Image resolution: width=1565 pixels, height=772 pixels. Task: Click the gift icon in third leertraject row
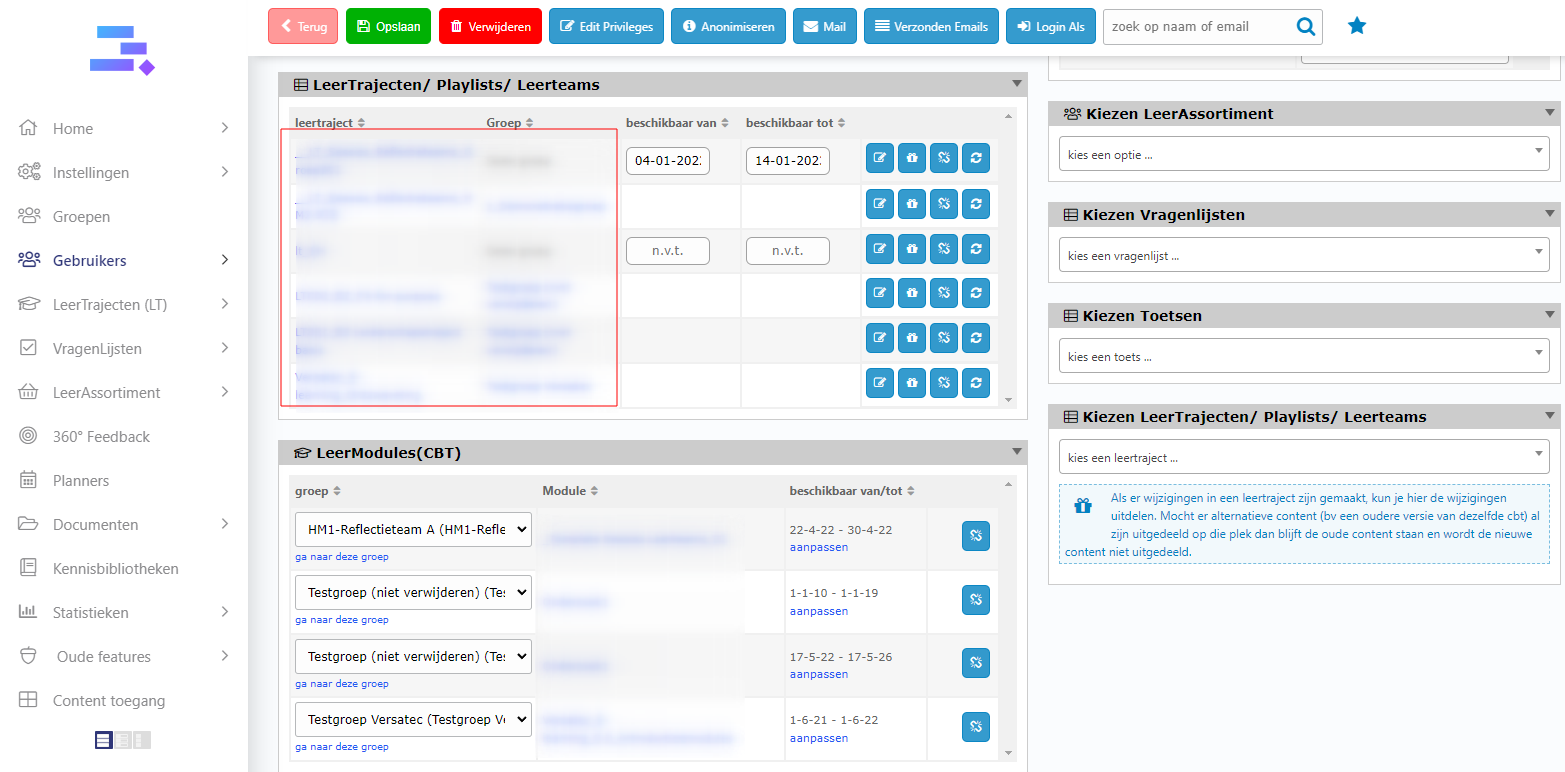coord(911,247)
